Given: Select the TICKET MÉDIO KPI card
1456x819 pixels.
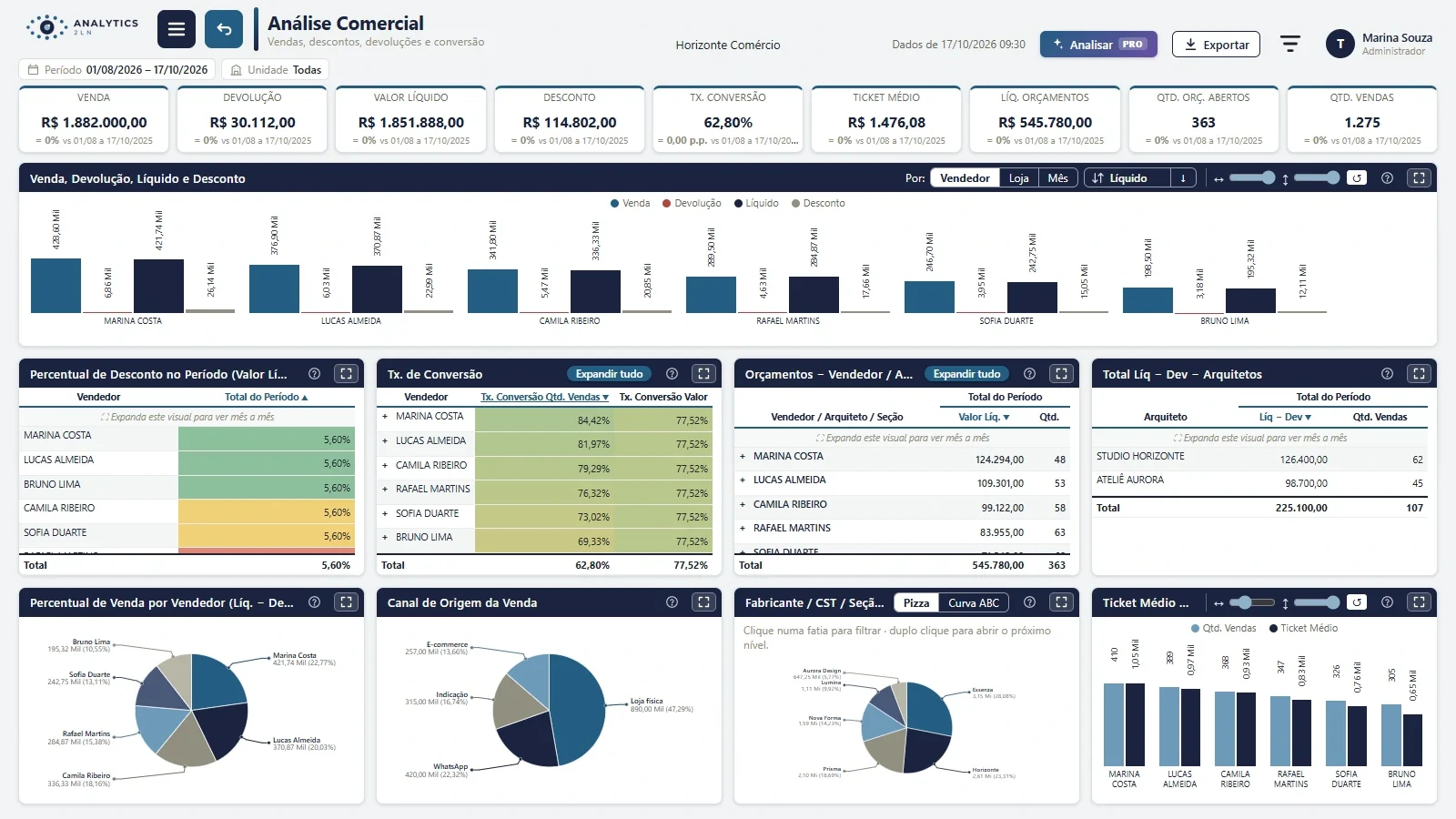Looking at the screenshot, I should click(886, 119).
